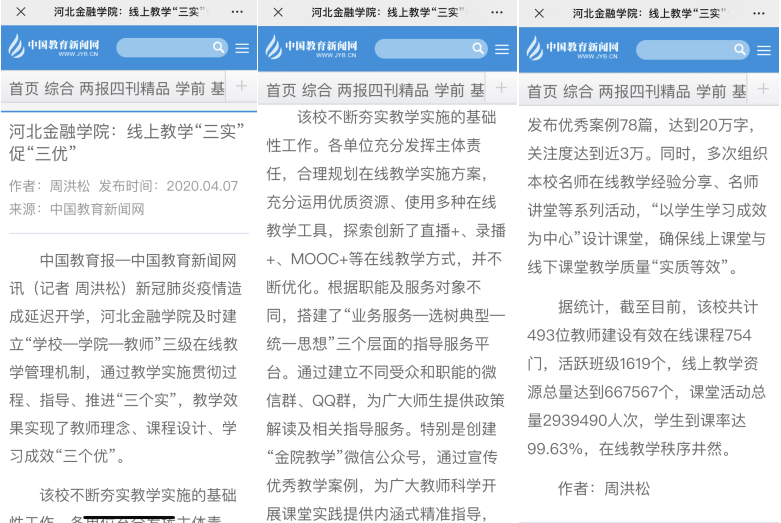Screen dimensions: 781x523
Task: Click line 中国教育报—中国教育新闻网
Action: tap(138, 261)
